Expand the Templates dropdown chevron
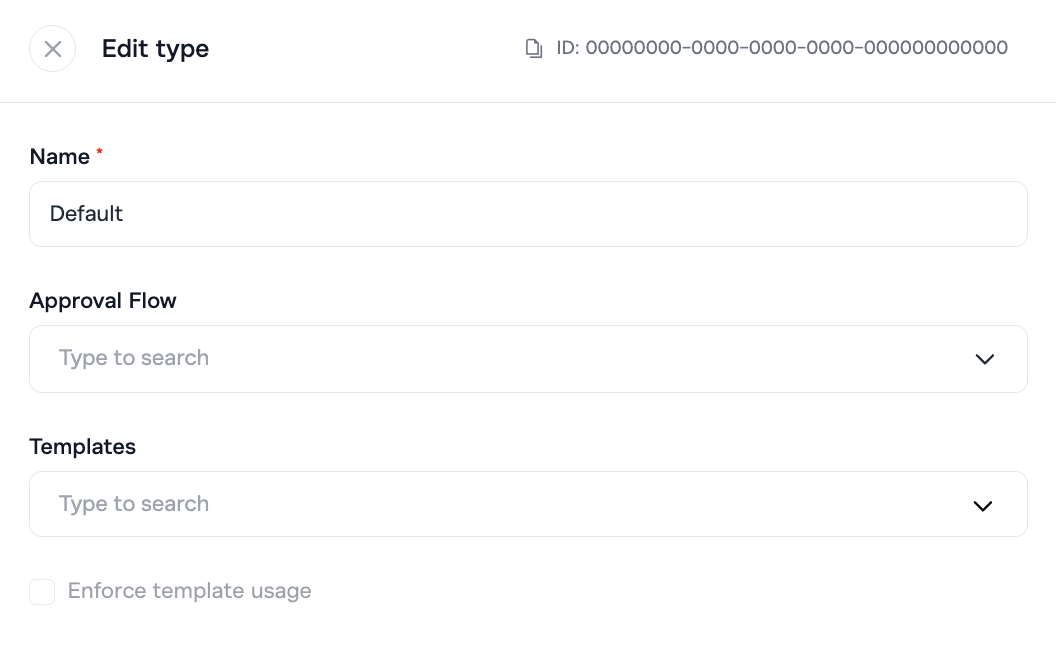Image resolution: width=1056 pixels, height=654 pixels. pos(983,505)
